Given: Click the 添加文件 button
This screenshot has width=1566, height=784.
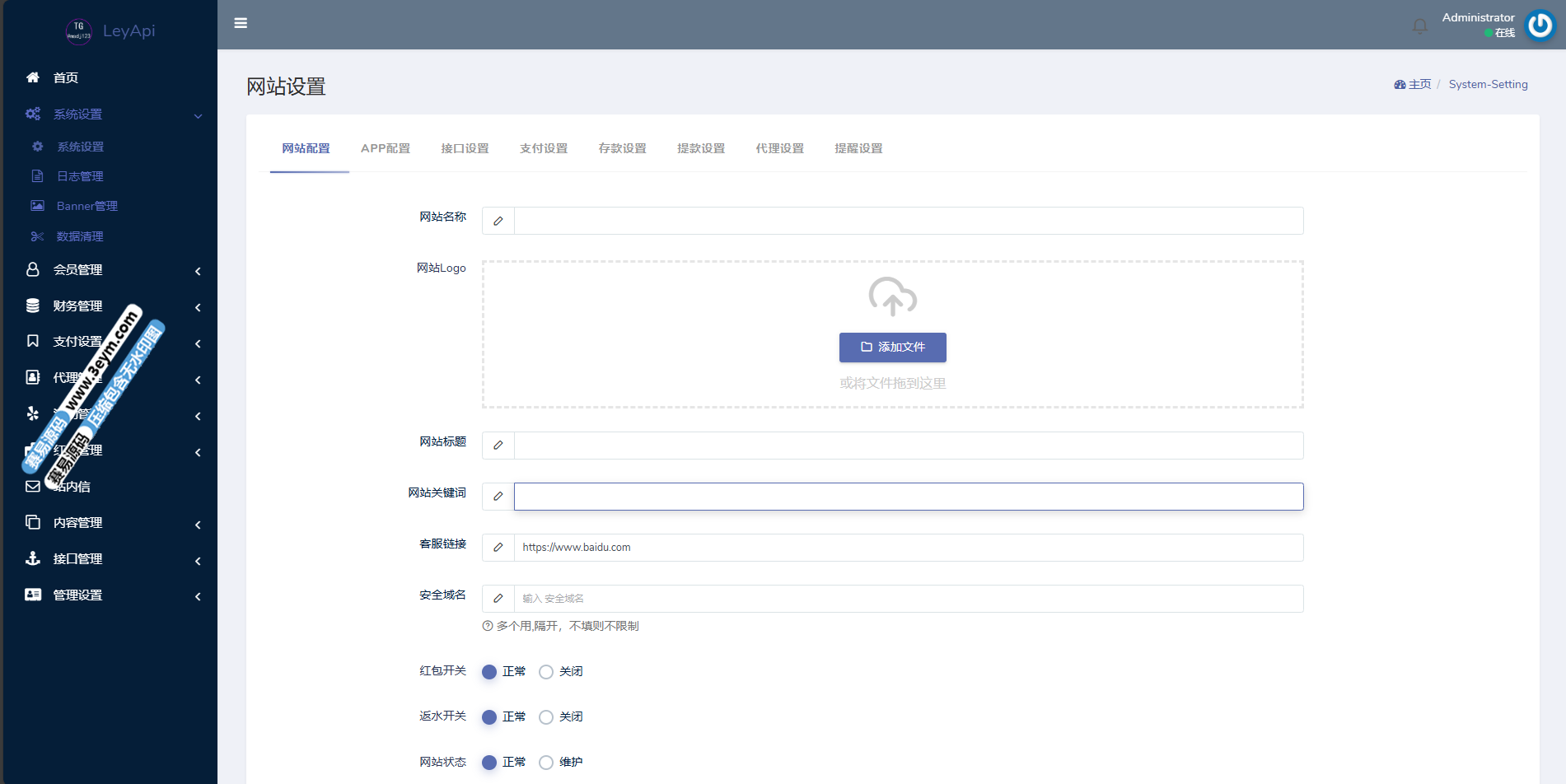Looking at the screenshot, I should 892,348.
